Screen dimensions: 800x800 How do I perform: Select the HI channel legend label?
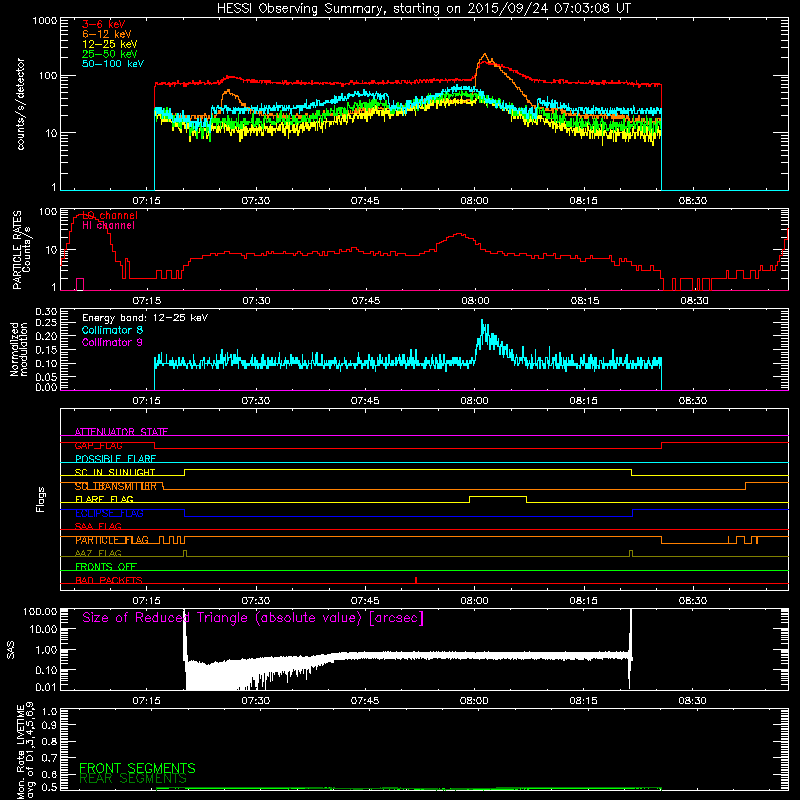pos(108,226)
